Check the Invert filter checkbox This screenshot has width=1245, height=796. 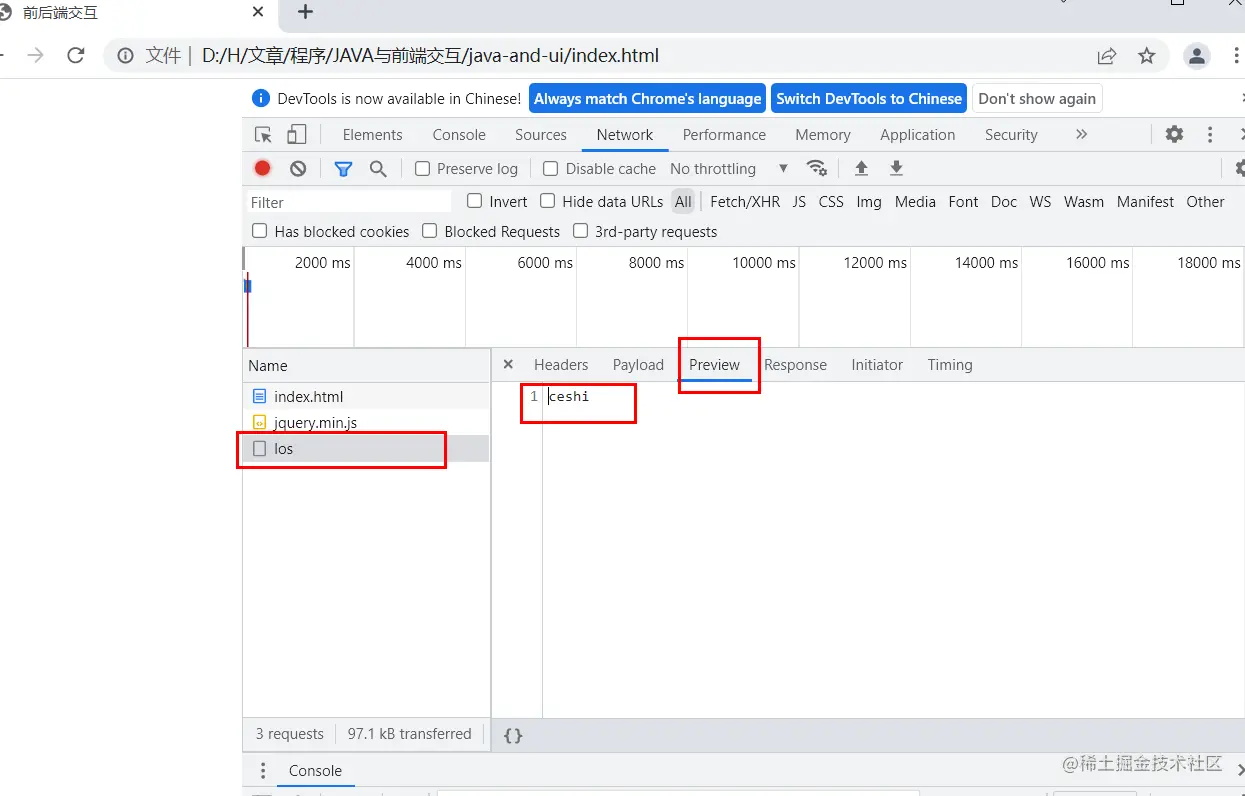[475, 201]
